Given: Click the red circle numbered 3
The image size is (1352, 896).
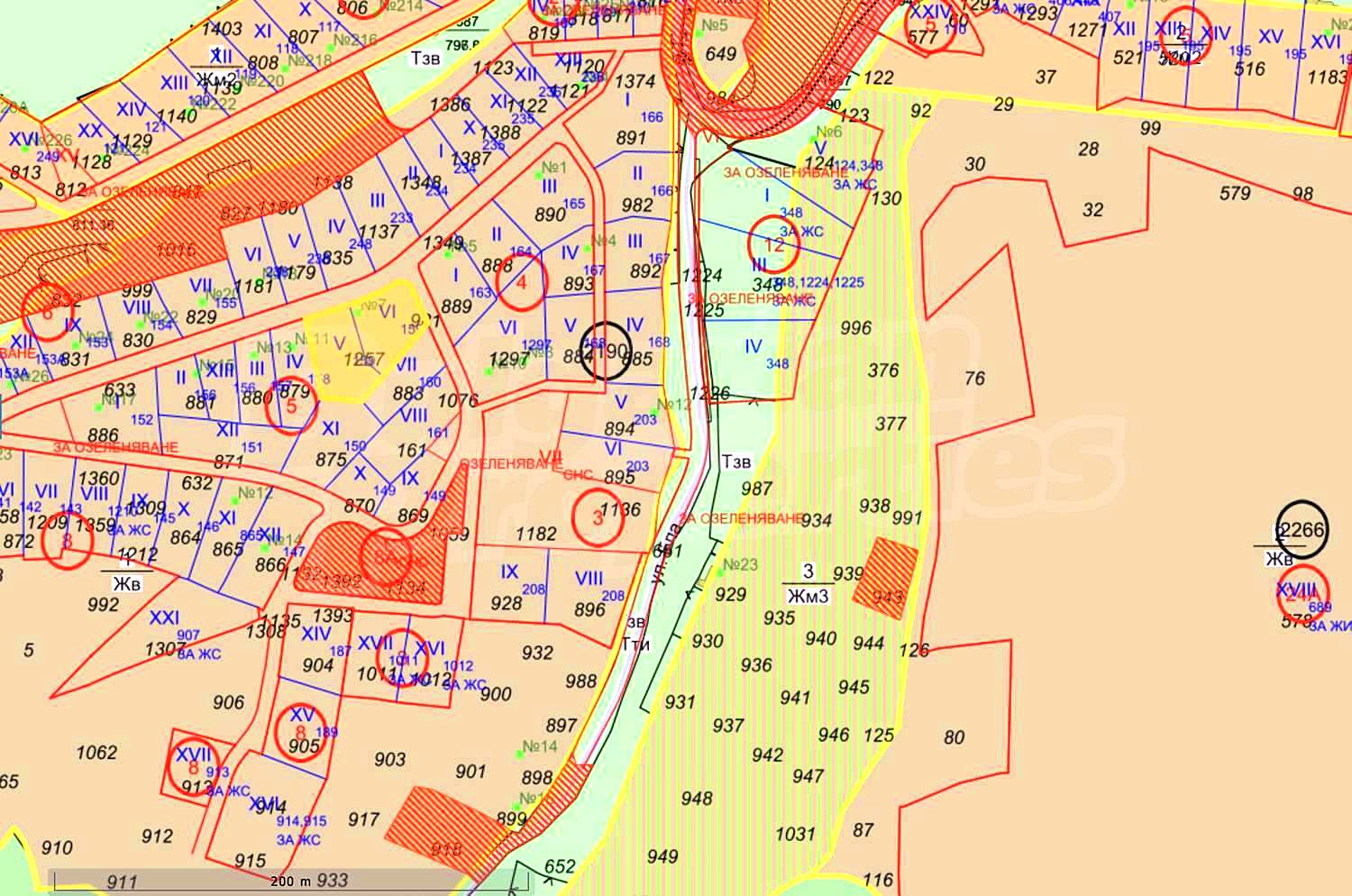Looking at the screenshot, I should (x=598, y=517).
